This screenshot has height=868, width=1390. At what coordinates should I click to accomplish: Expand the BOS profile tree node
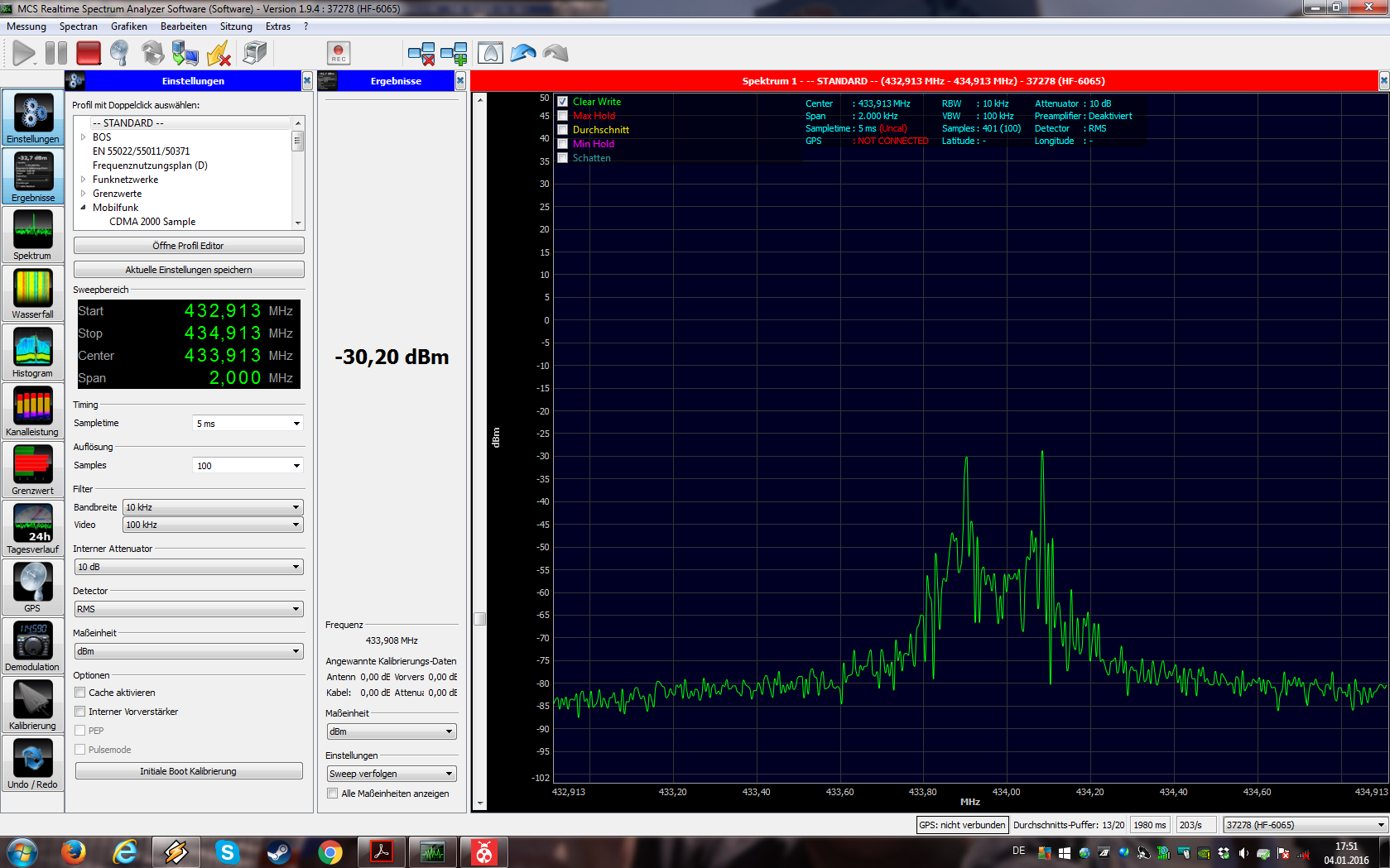click(x=84, y=137)
